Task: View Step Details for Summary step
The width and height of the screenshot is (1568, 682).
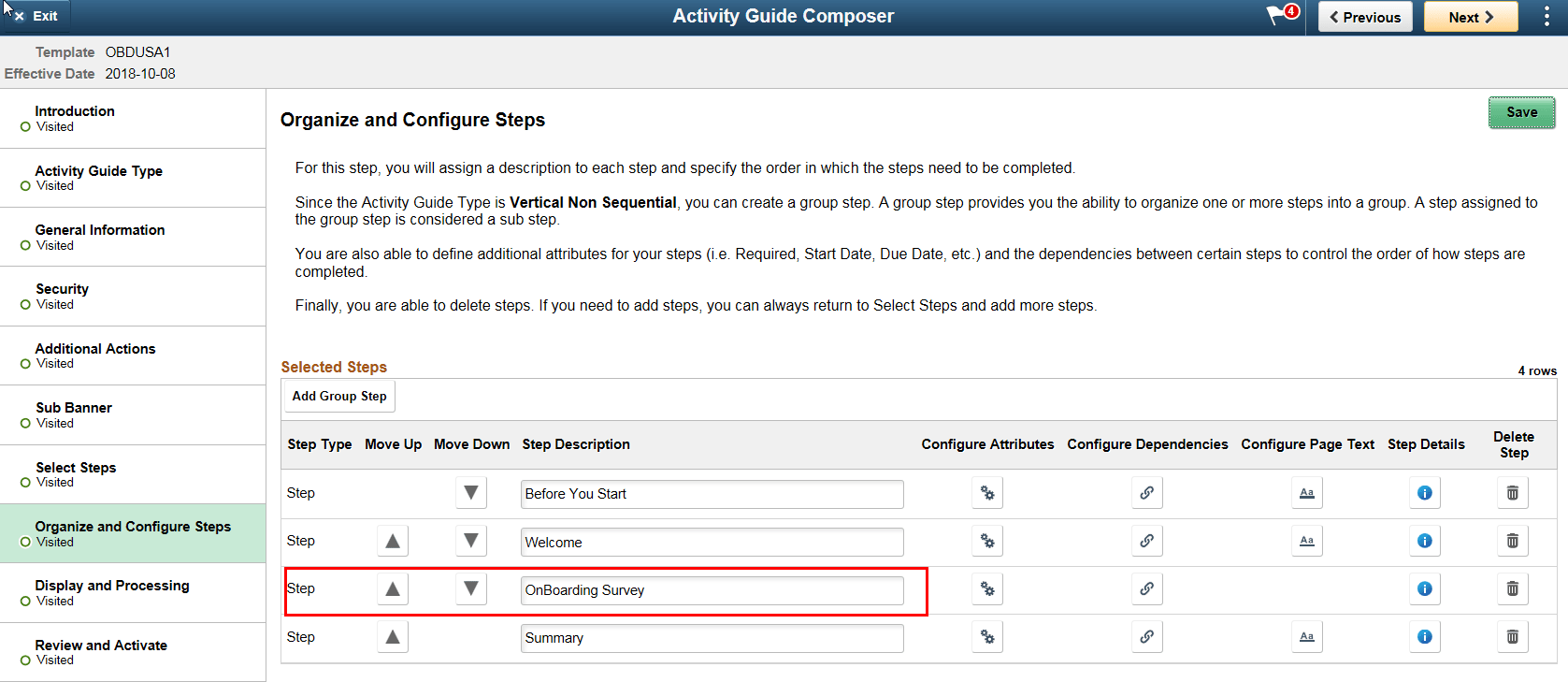Action: [x=1424, y=636]
